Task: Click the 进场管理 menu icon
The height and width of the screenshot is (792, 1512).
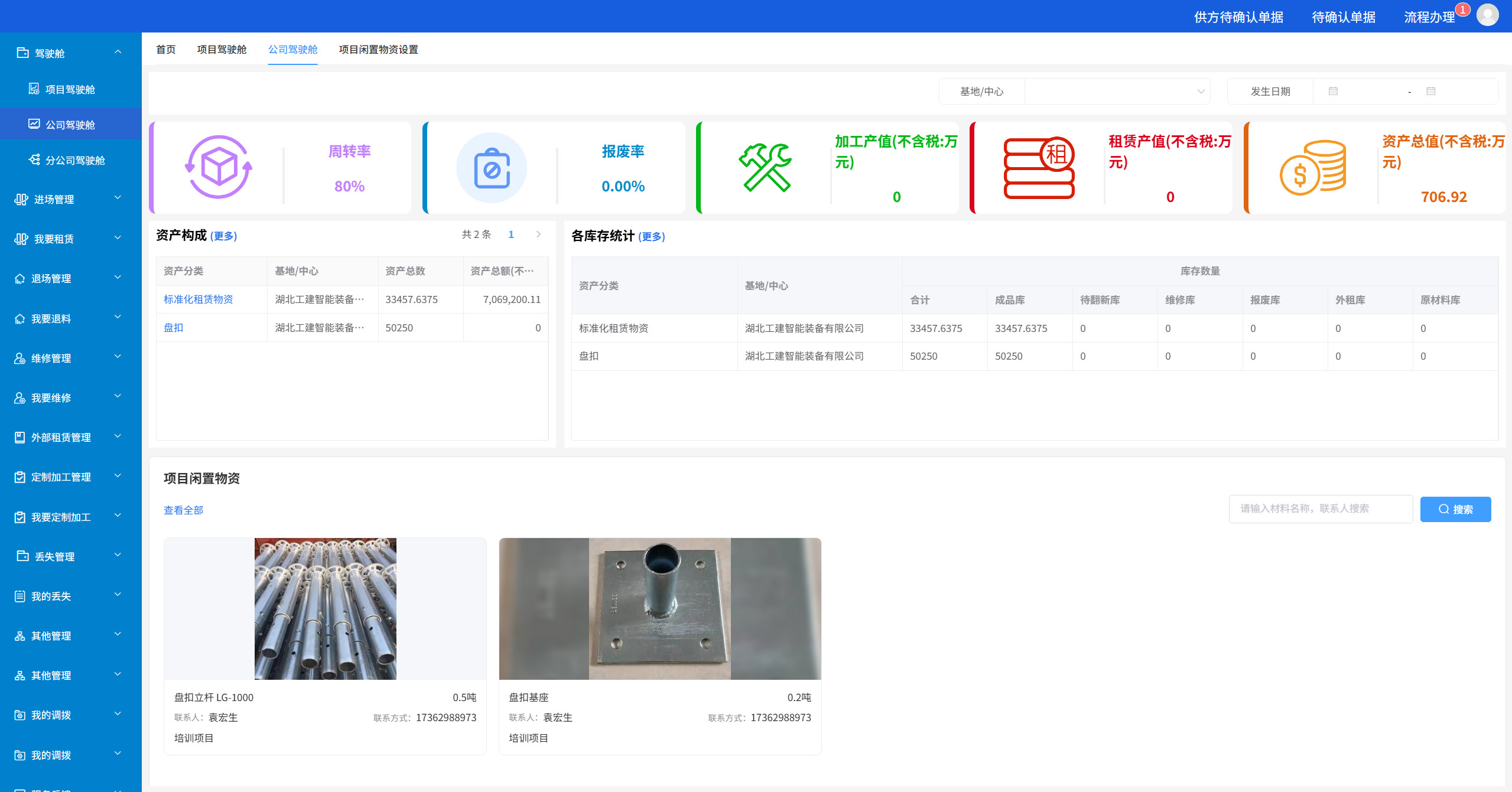Action: pyautogui.click(x=21, y=200)
